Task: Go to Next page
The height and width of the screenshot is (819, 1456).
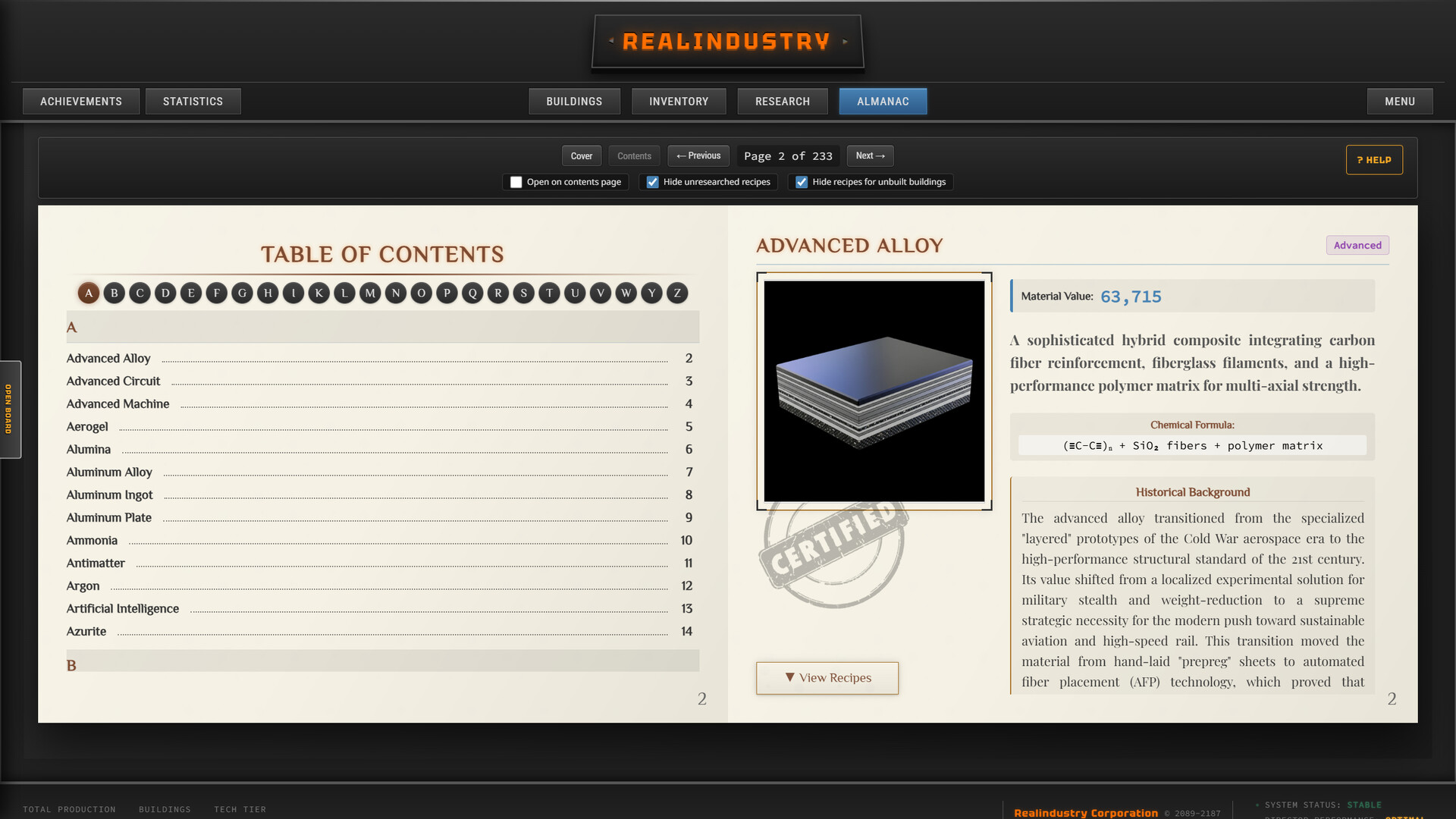Action: click(870, 156)
